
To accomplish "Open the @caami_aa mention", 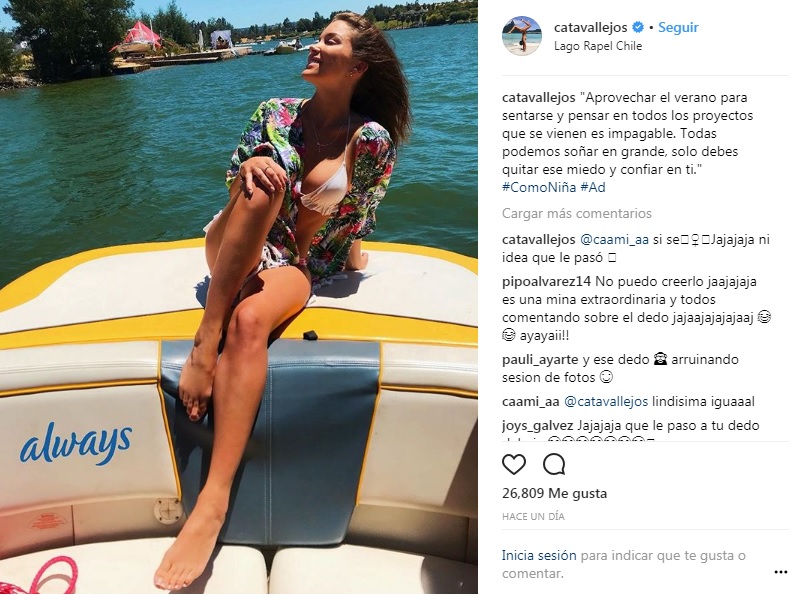I will tap(614, 240).
